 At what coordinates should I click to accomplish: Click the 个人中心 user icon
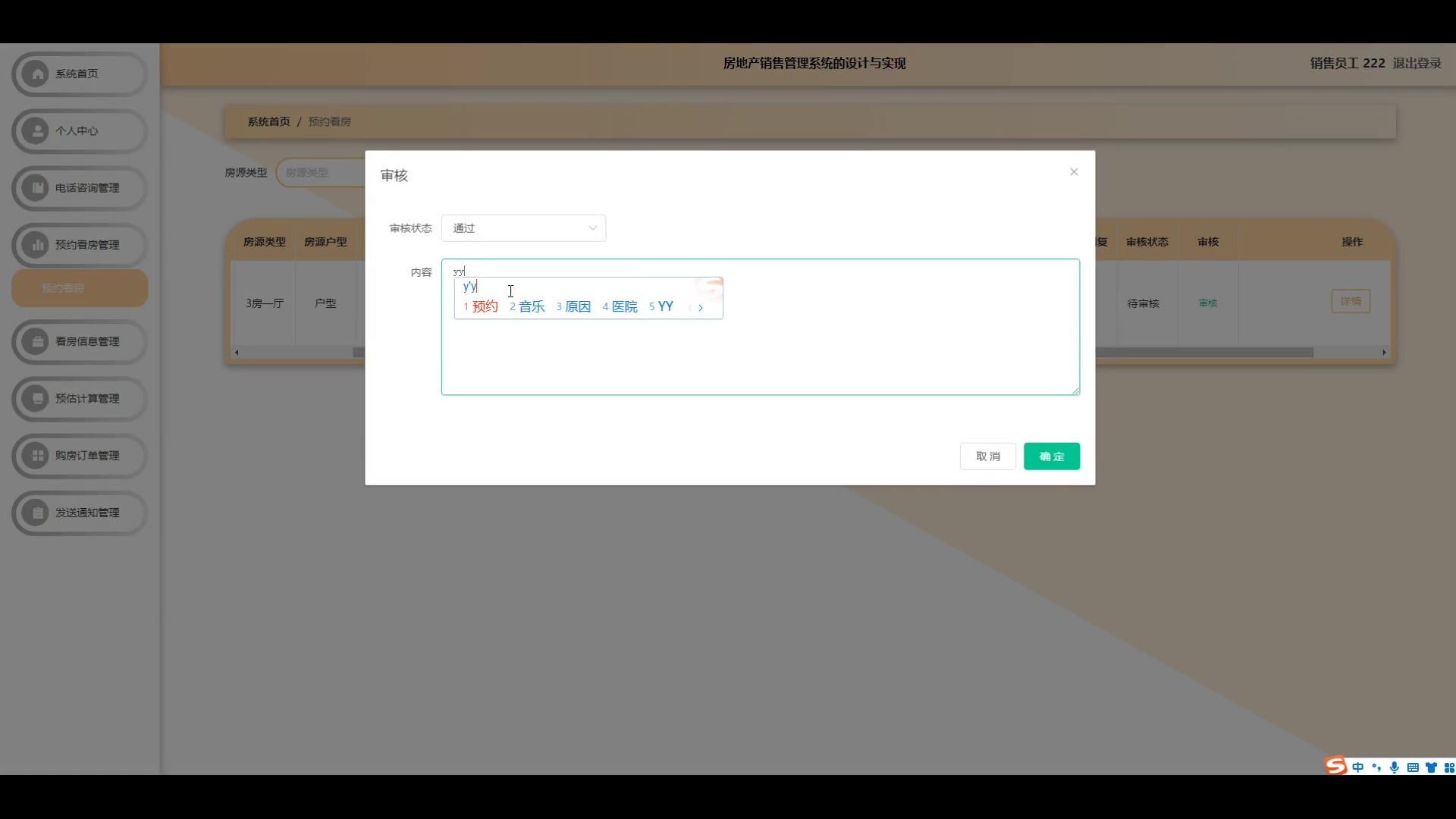pyautogui.click(x=36, y=130)
